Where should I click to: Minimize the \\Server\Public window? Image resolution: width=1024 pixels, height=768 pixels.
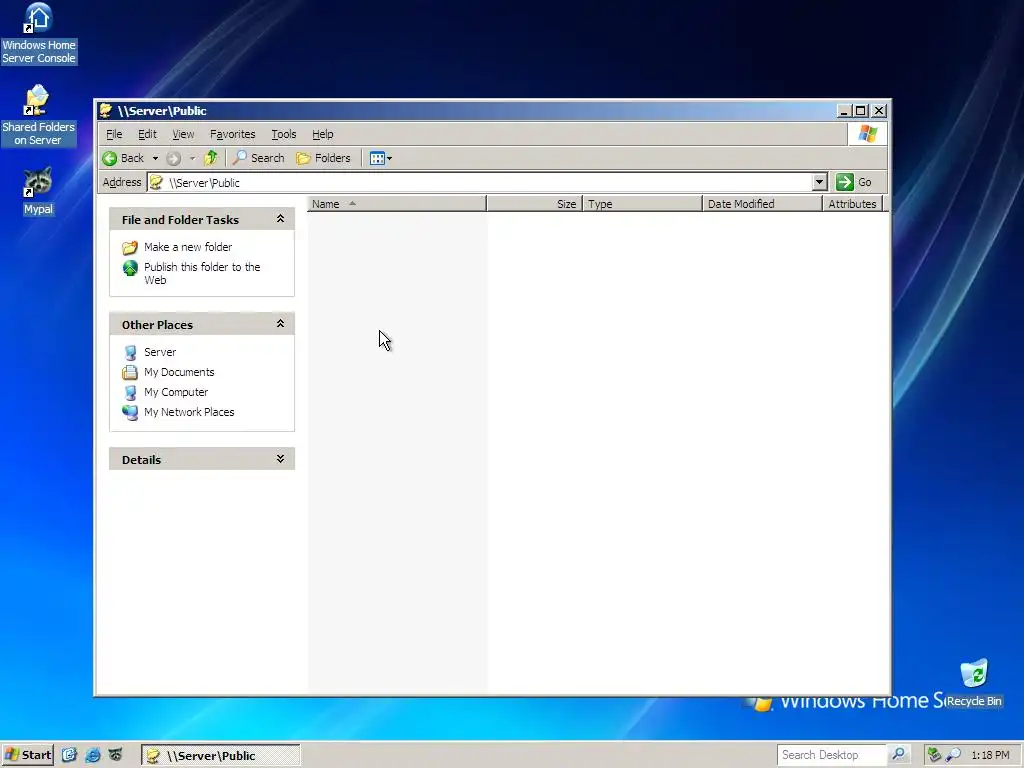pyautogui.click(x=844, y=110)
